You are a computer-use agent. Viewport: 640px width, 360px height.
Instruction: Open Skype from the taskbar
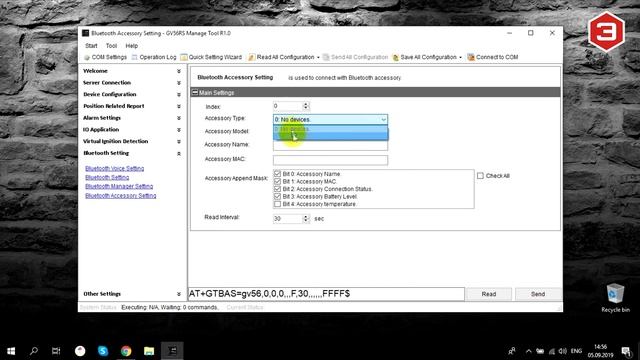click(103, 351)
